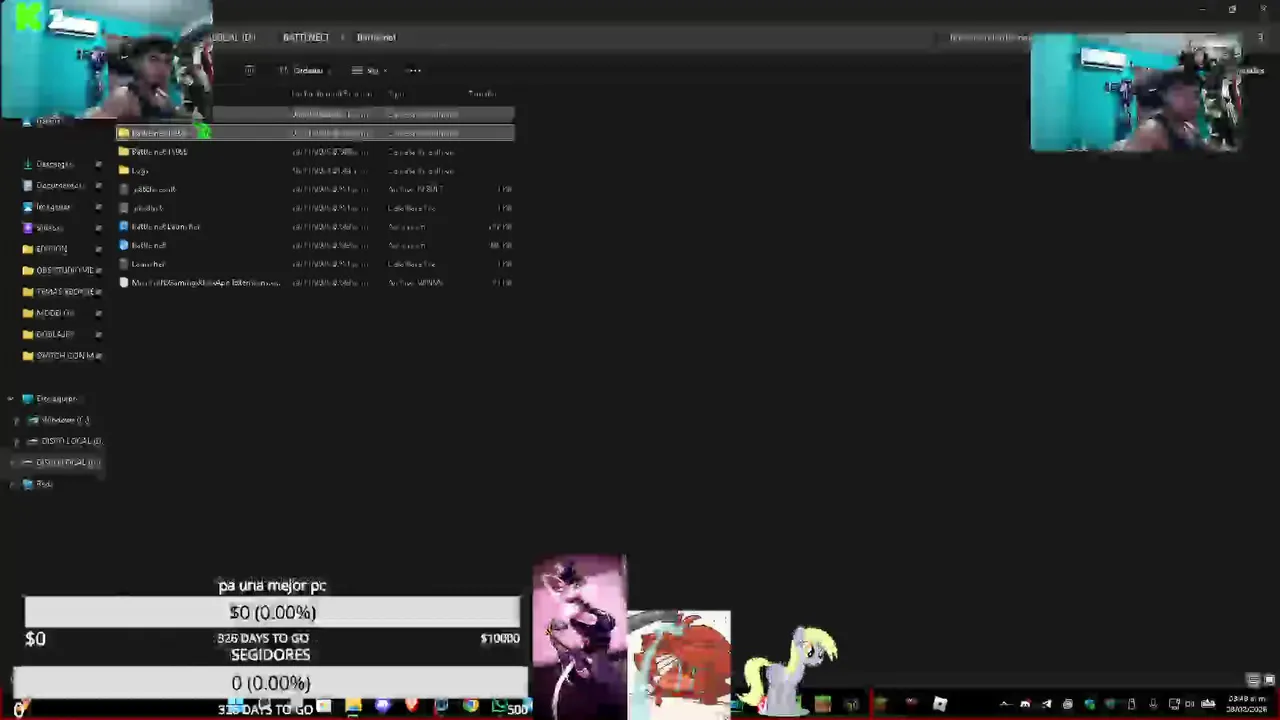Select the Battle.net breadcrumb in address bar
This screenshot has width=1280, height=720.
point(376,37)
